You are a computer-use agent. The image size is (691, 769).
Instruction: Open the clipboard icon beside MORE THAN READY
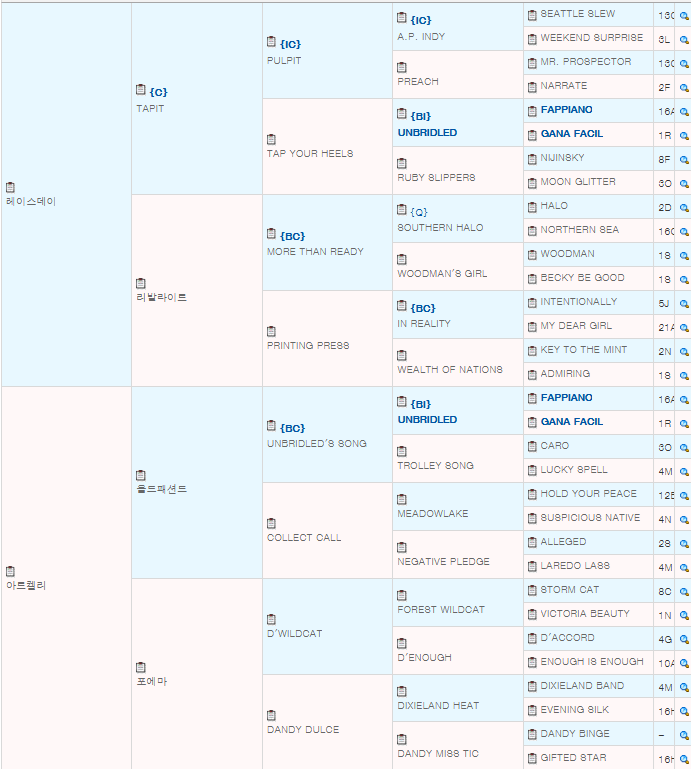click(x=271, y=233)
